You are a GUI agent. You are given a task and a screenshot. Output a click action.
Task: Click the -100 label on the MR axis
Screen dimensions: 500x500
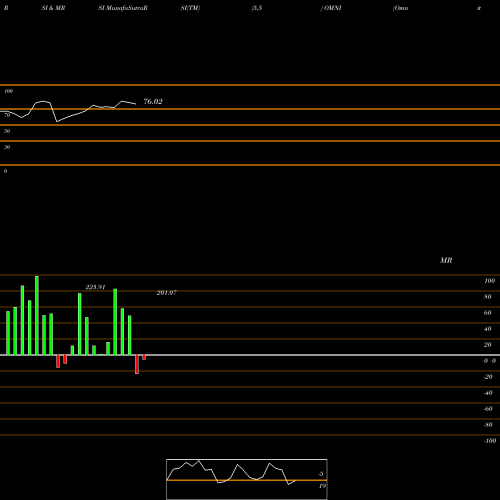tap(490, 441)
